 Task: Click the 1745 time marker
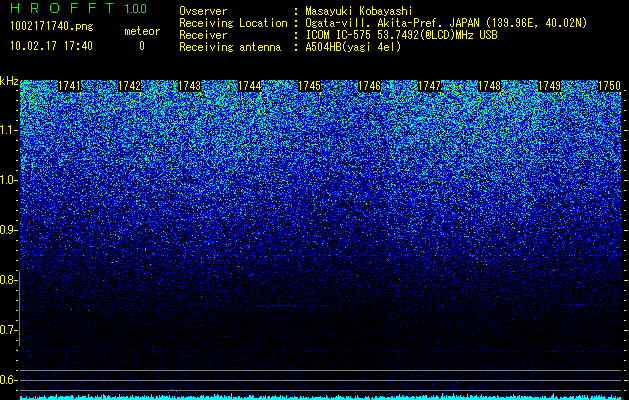click(x=310, y=86)
